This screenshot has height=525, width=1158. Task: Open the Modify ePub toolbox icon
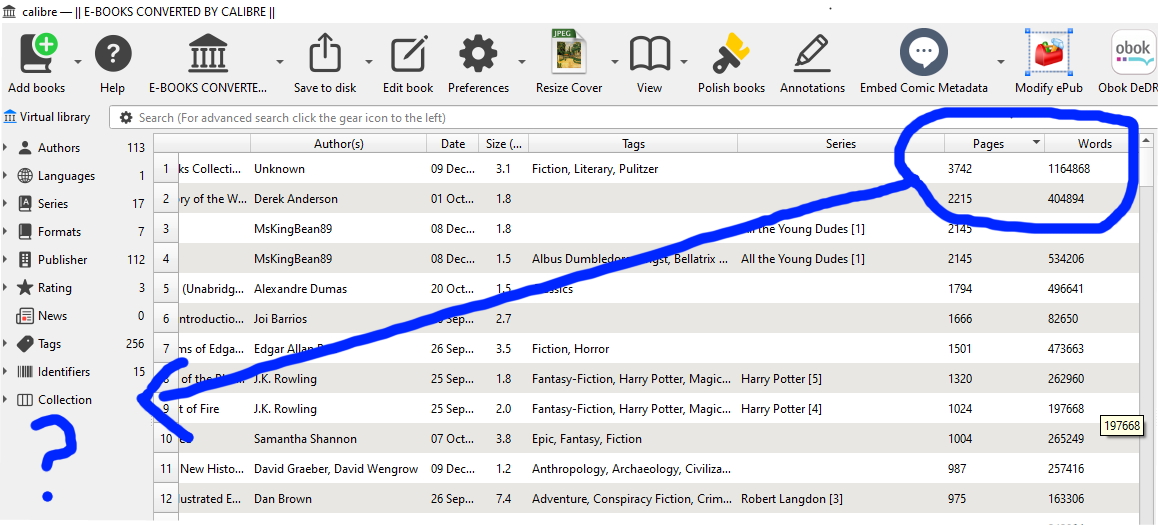pyautogui.click(x=1049, y=53)
